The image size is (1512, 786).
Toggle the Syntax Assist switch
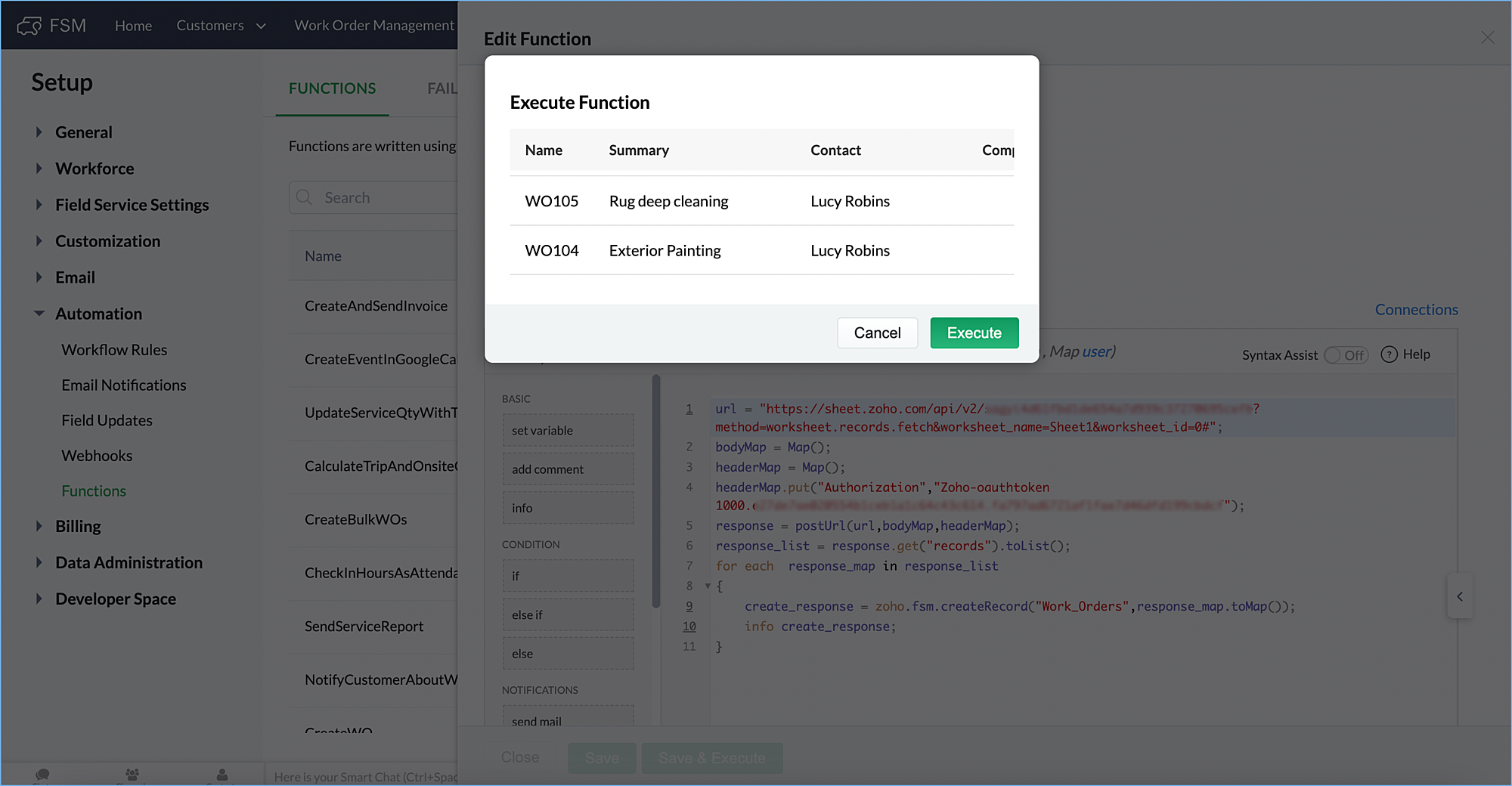pyautogui.click(x=1346, y=355)
